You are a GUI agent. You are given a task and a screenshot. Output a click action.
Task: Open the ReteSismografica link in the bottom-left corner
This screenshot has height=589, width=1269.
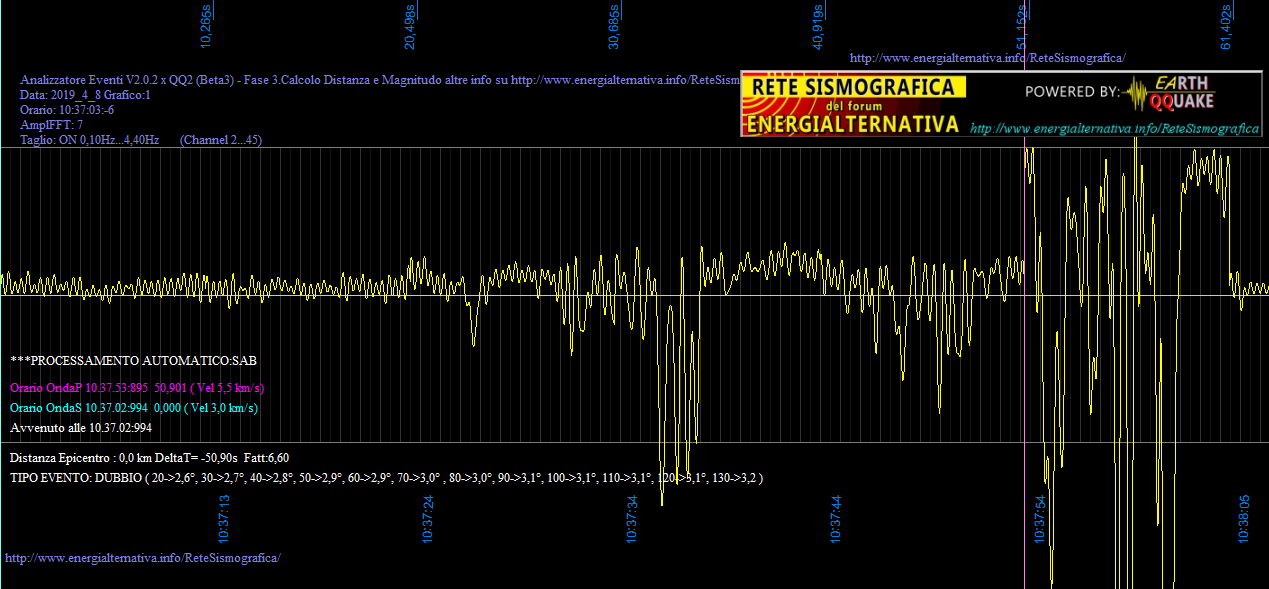click(143, 557)
